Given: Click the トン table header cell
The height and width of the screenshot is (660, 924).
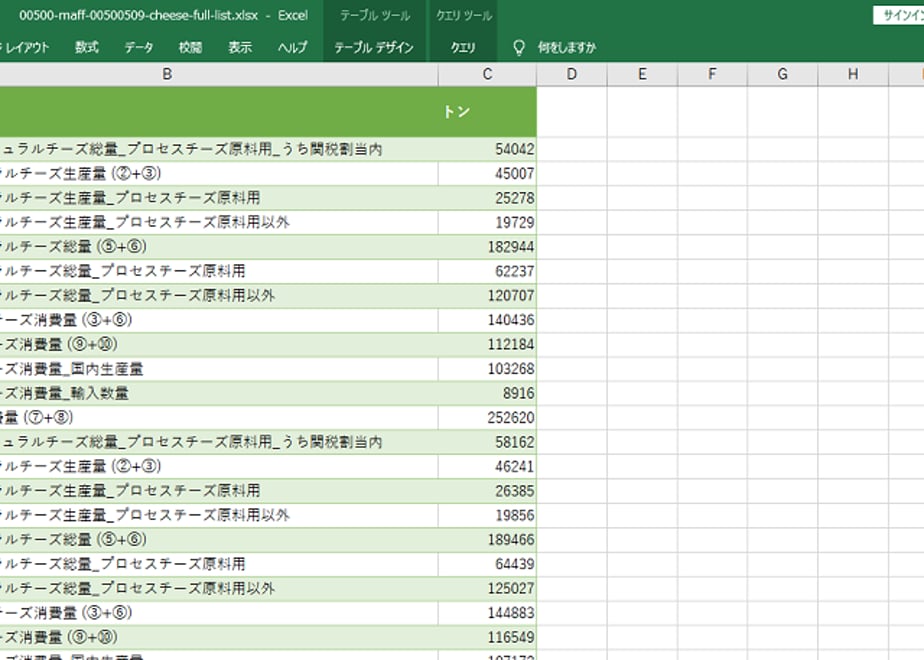Looking at the screenshot, I should click(487, 112).
